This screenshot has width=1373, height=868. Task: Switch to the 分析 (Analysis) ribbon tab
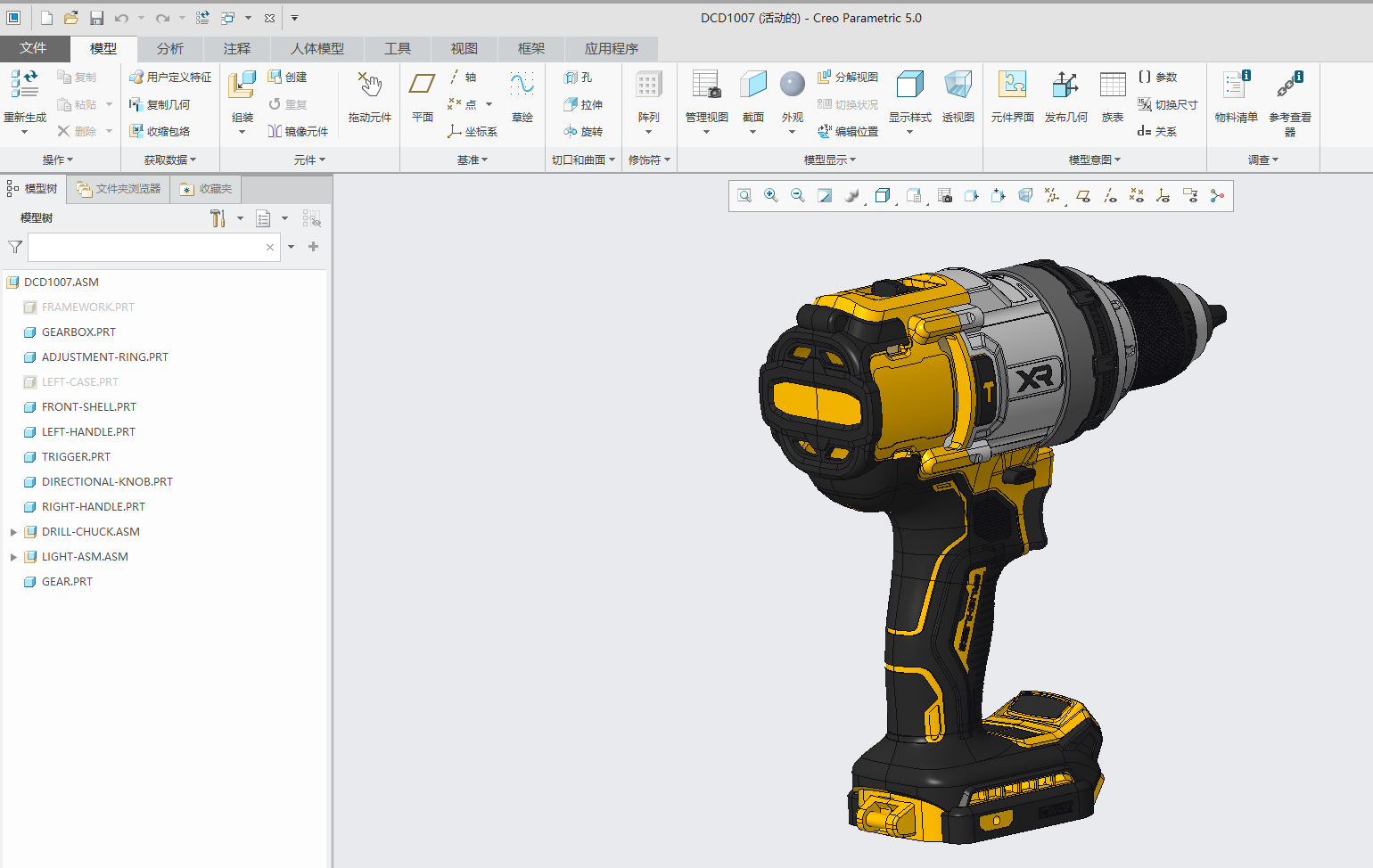(169, 49)
